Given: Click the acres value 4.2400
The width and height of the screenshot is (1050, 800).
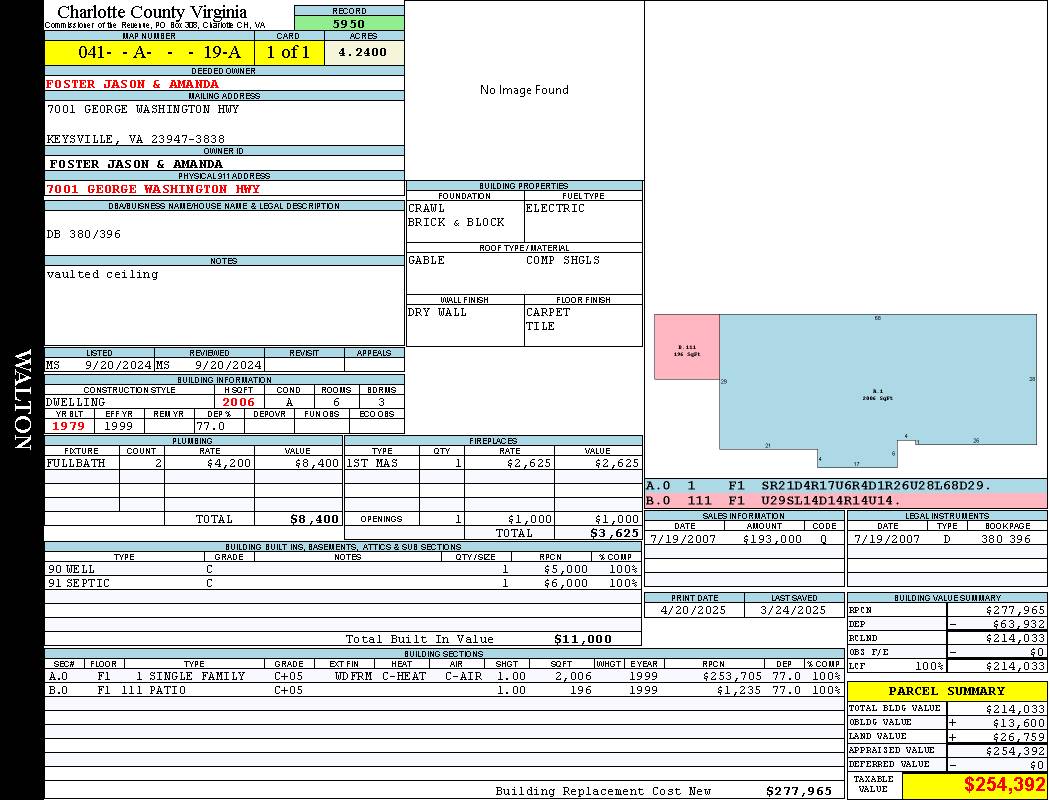Looking at the screenshot, I should coord(363,52).
